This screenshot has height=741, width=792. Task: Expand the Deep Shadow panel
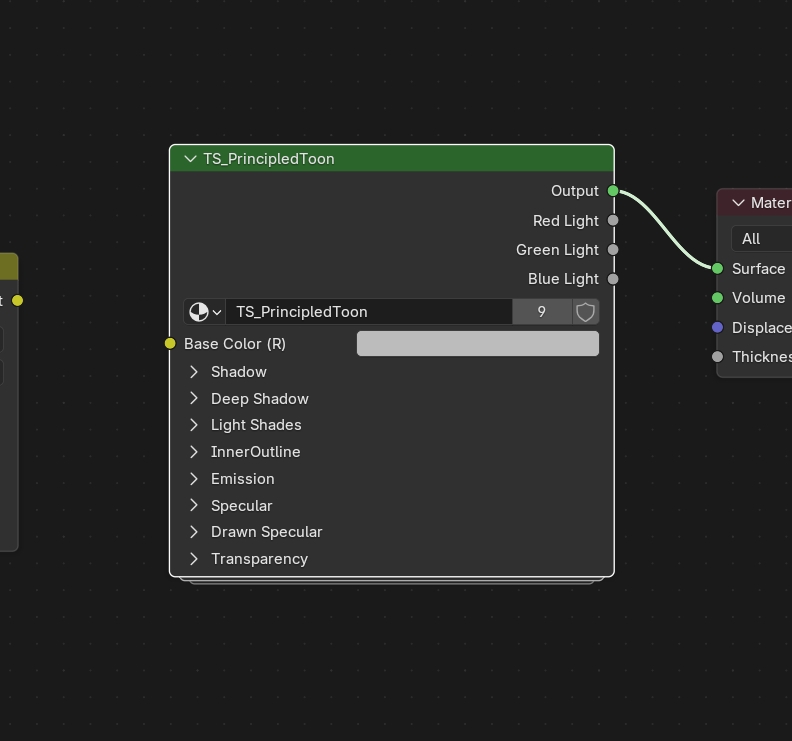click(194, 398)
